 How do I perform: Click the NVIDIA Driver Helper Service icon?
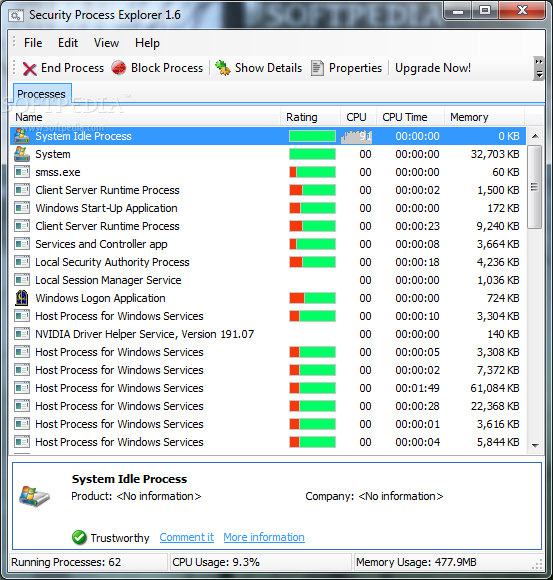pyautogui.click(x=22, y=334)
